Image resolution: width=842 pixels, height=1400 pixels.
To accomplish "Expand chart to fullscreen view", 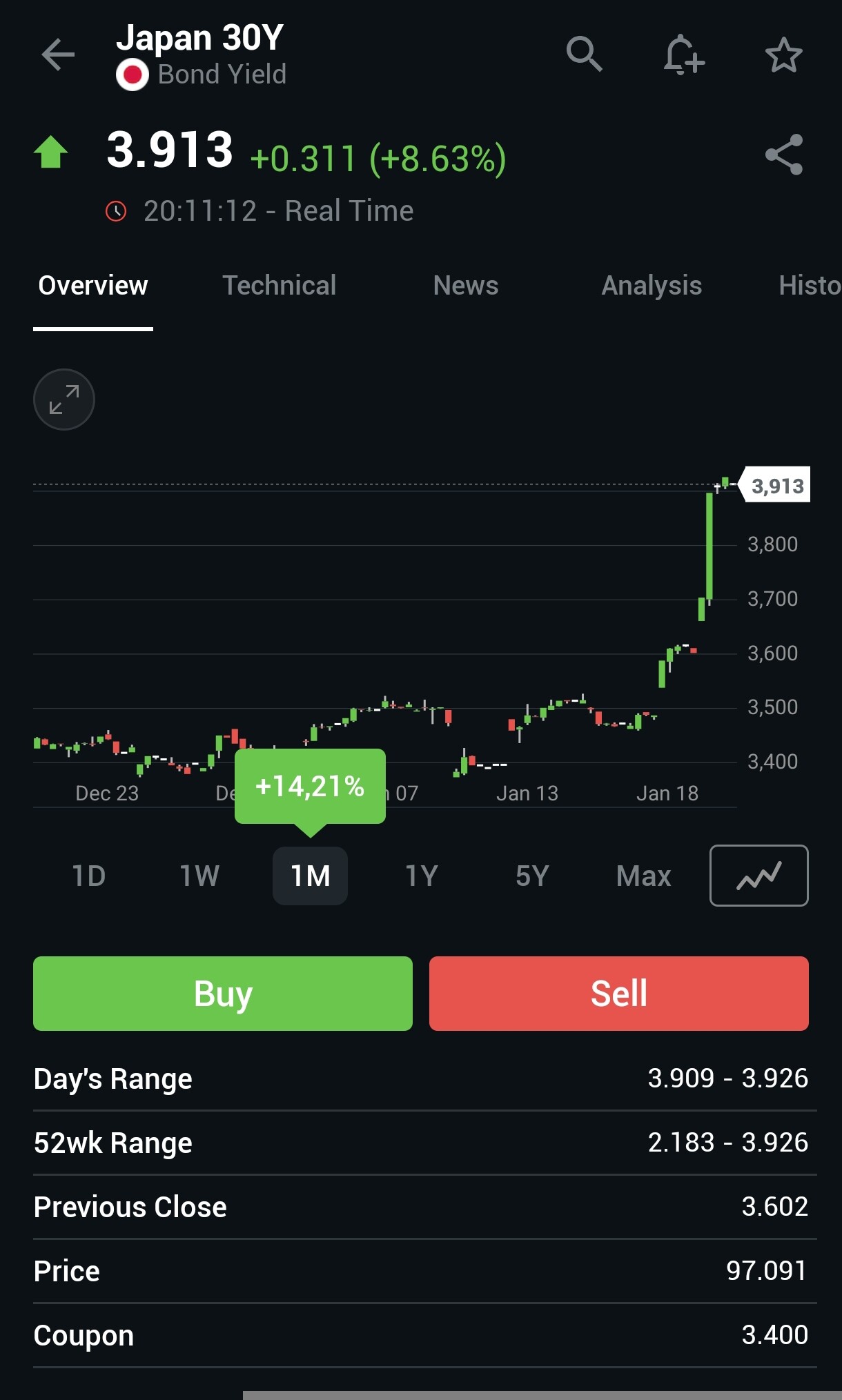I will [64, 400].
